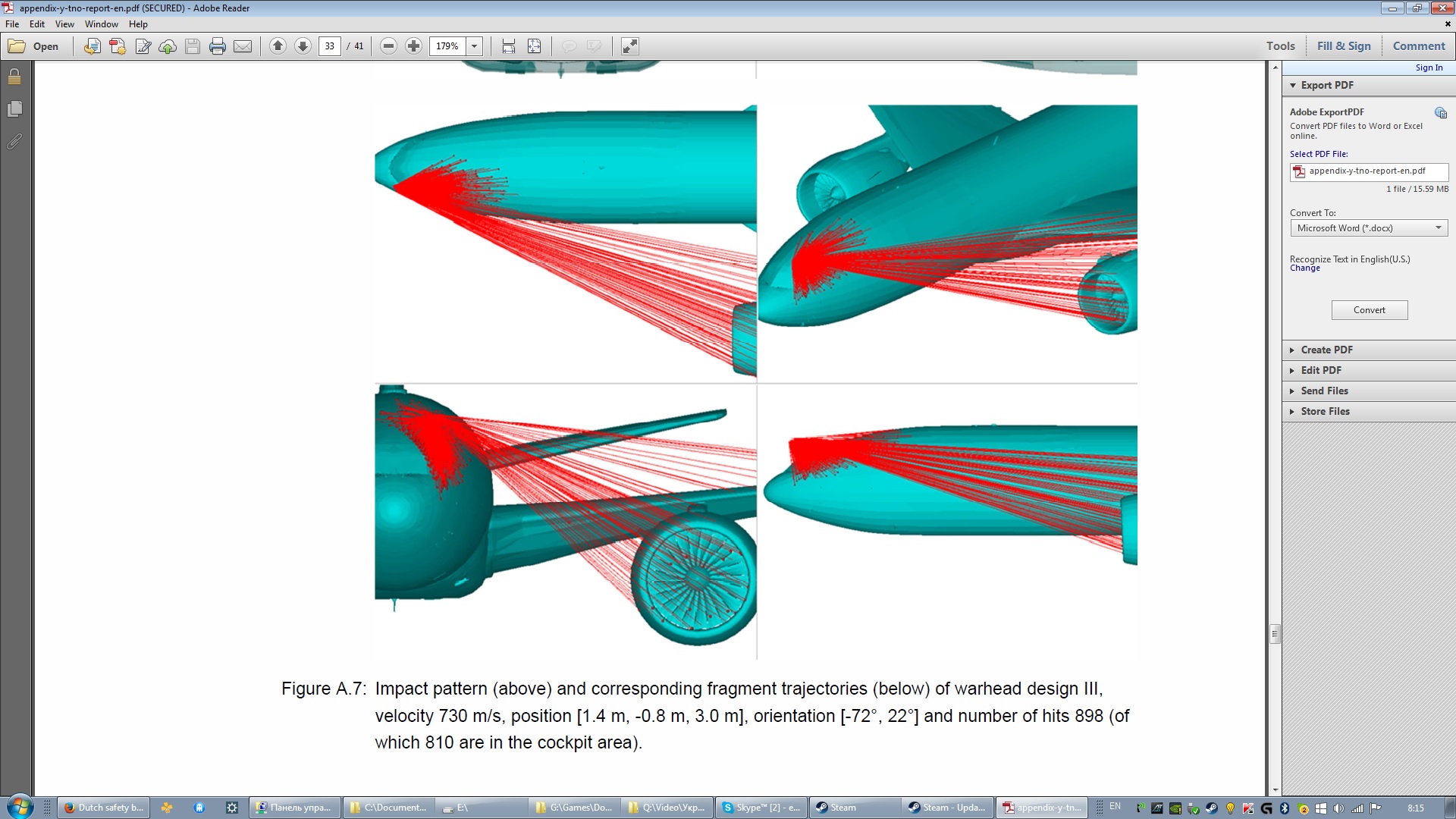
Task: Expand the Send Files section
Action: pyautogui.click(x=1324, y=391)
